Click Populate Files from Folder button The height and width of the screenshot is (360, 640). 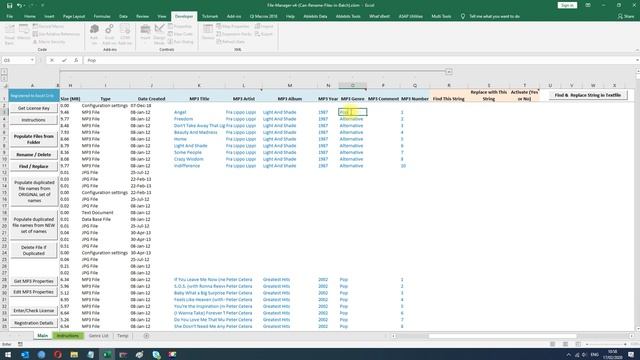point(33,139)
